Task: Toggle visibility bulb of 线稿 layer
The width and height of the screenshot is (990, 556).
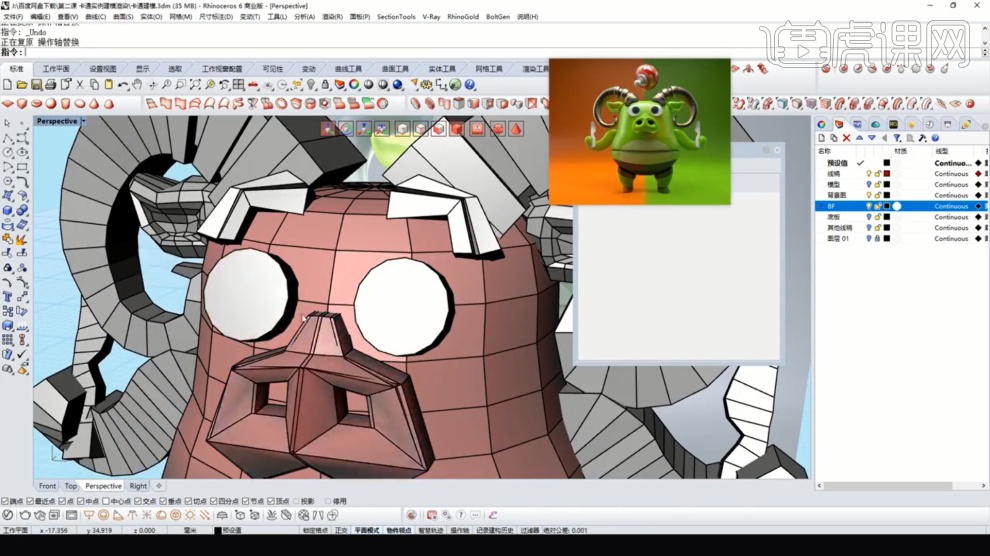Action: pos(869,174)
